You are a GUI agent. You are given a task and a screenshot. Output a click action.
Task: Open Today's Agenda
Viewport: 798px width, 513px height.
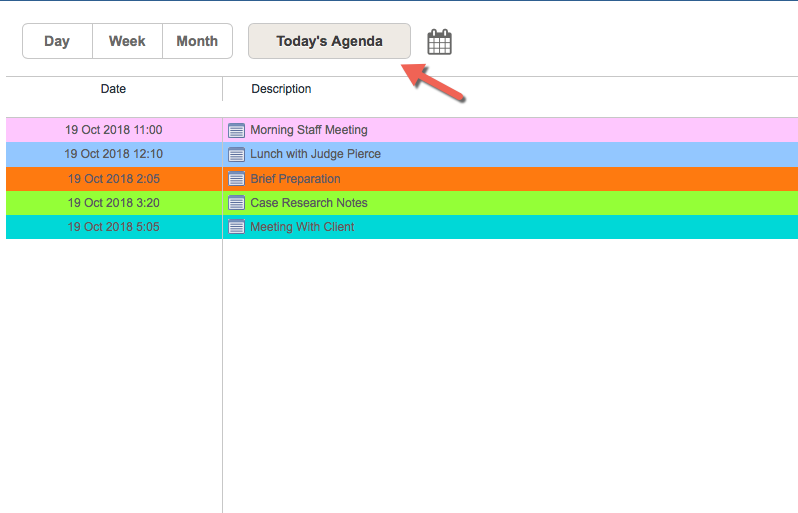[x=329, y=41]
